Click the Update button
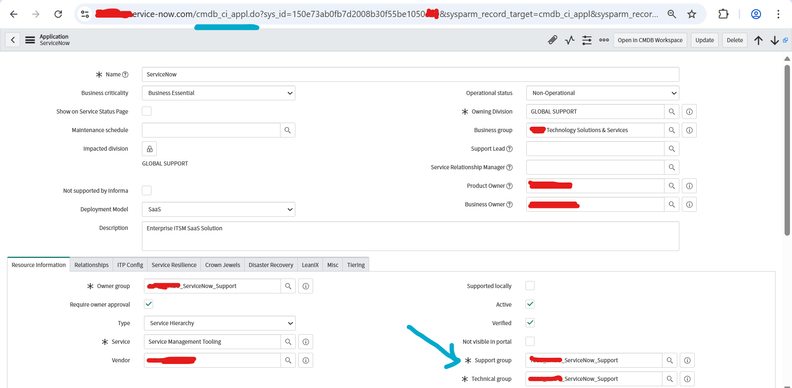 (705, 40)
